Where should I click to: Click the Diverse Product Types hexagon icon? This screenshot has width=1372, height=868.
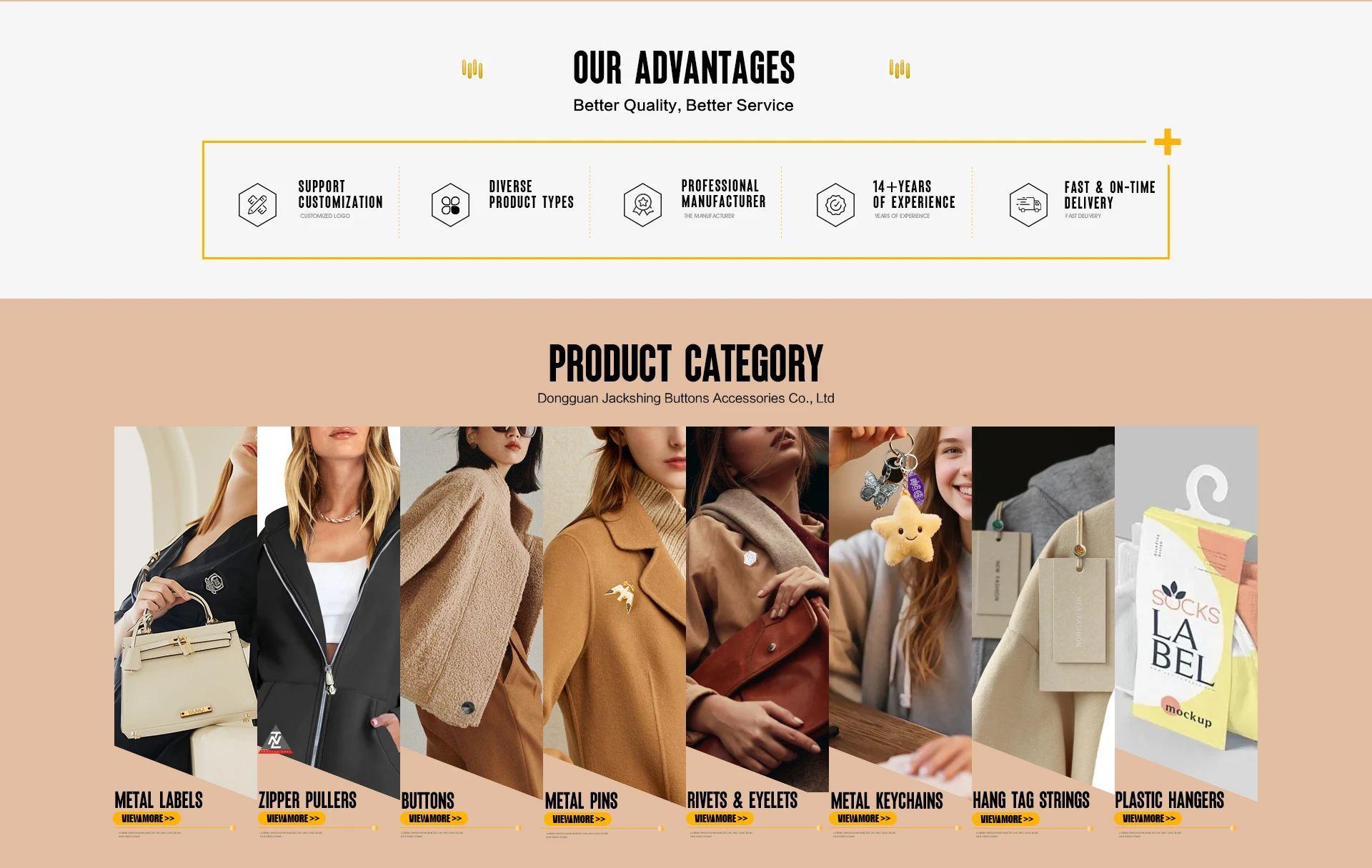[450, 205]
